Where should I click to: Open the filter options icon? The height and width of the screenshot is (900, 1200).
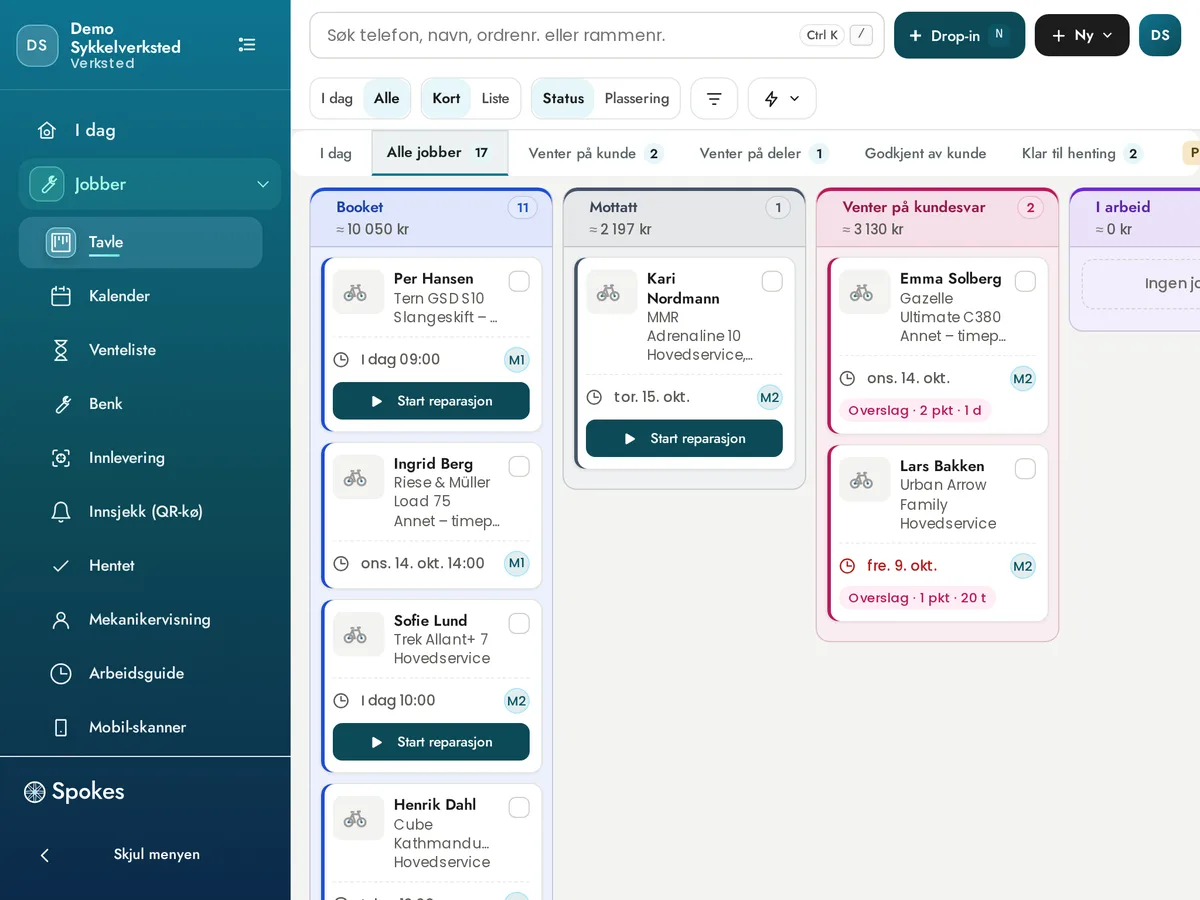pyautogui.click(x=714, y=99)
